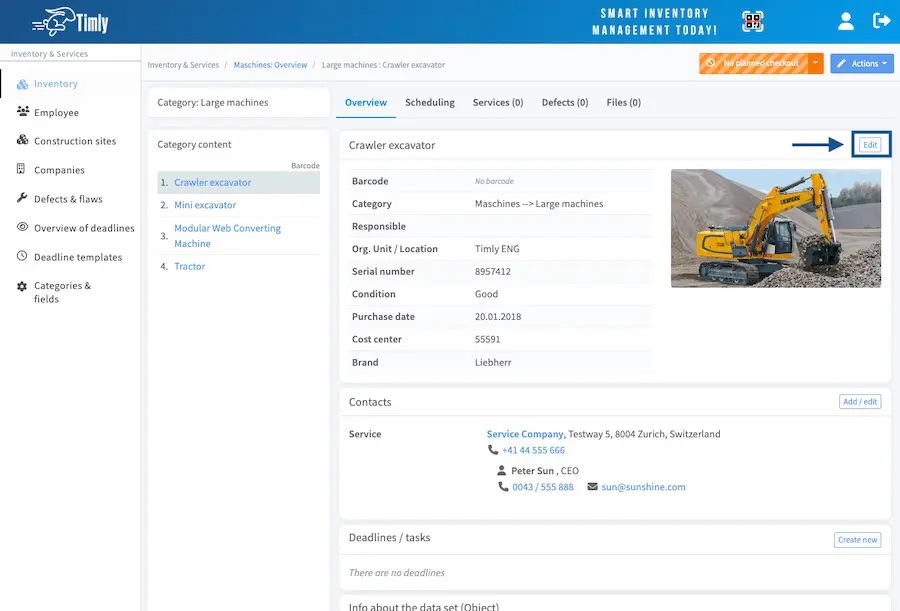Create new deadline with Create new button
This screenshot has width=900, height=611.
[857, 540]
